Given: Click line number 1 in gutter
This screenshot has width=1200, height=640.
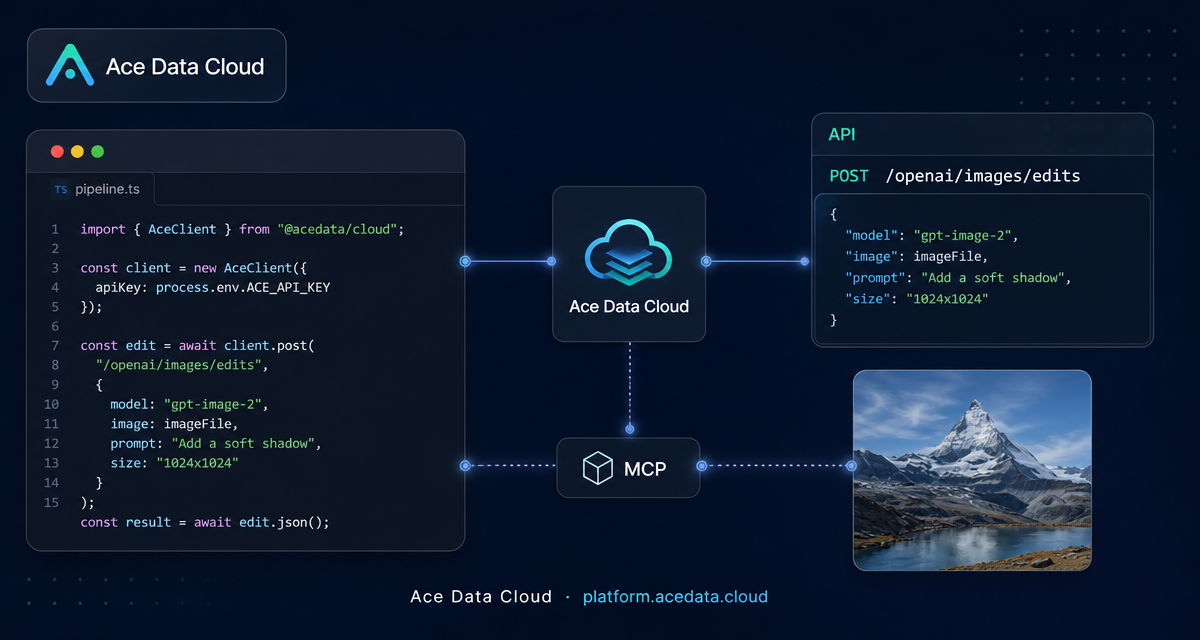Looking at the screenshot, I should [x=55, y=229].
